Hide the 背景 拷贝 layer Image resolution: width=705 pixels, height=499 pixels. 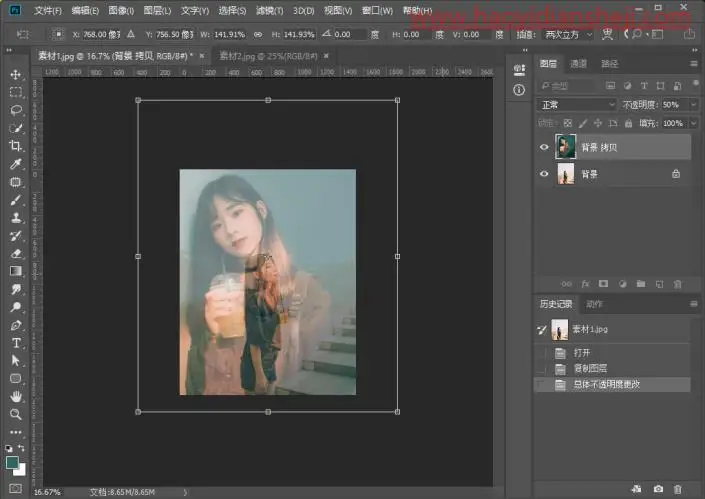544,147
